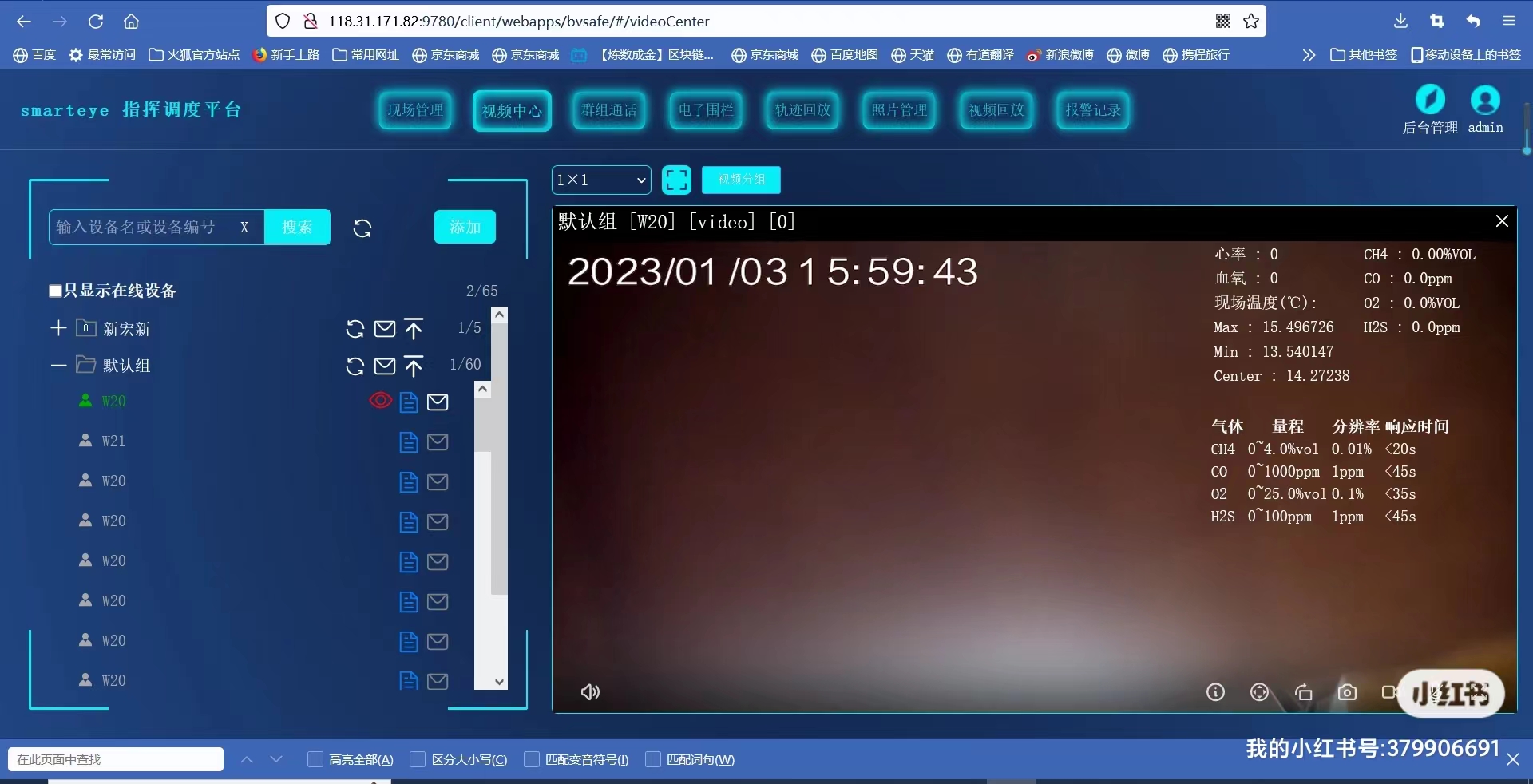Open the browser downloads panel
1533x784 pixels.
[1401, 22]
